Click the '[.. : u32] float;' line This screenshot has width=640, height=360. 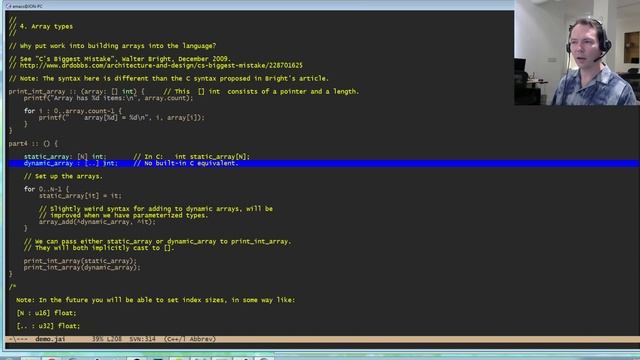coord(48,326)
